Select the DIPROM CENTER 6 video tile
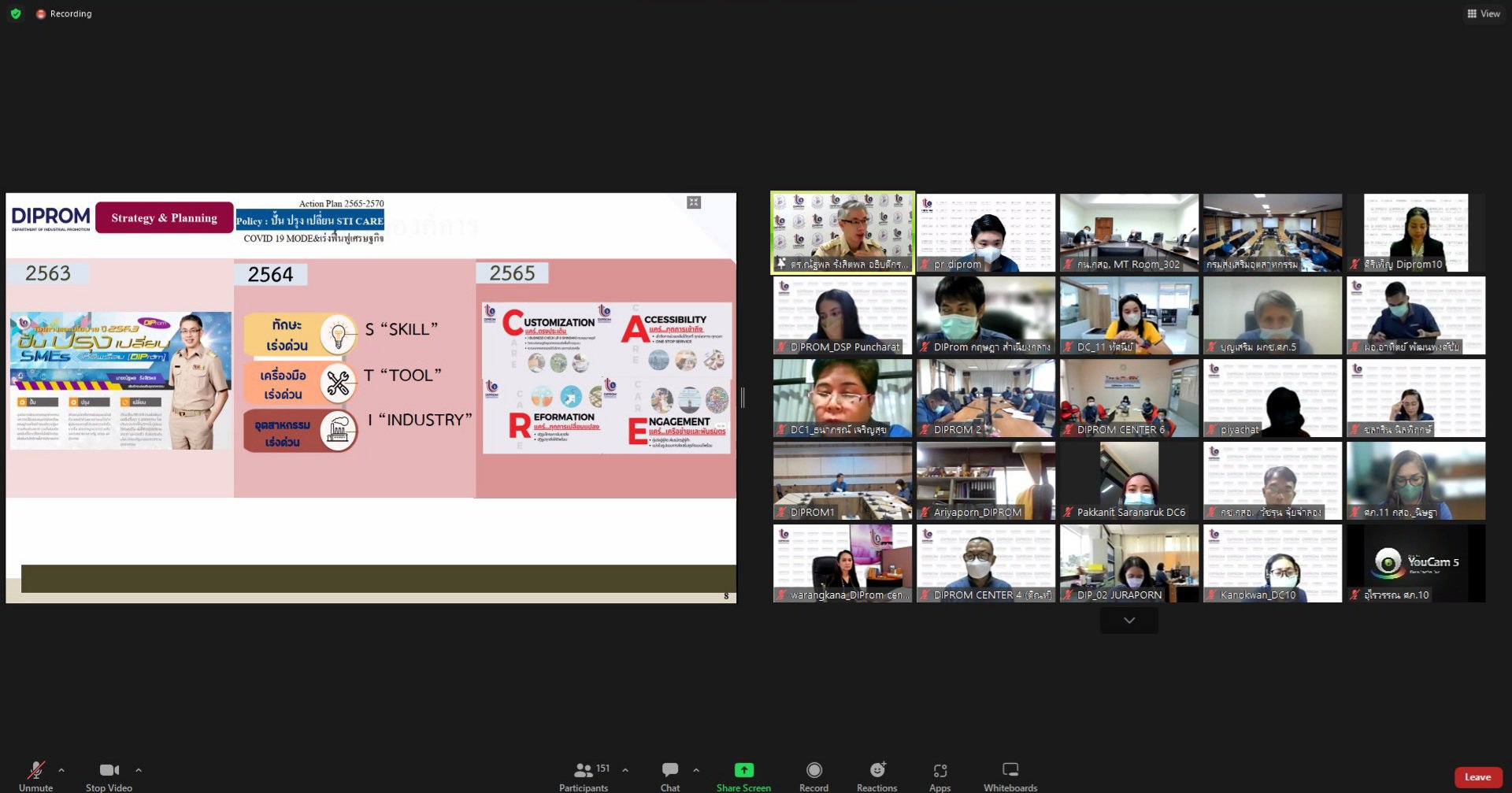1512x793 pixels. [x=1129, y=398]
